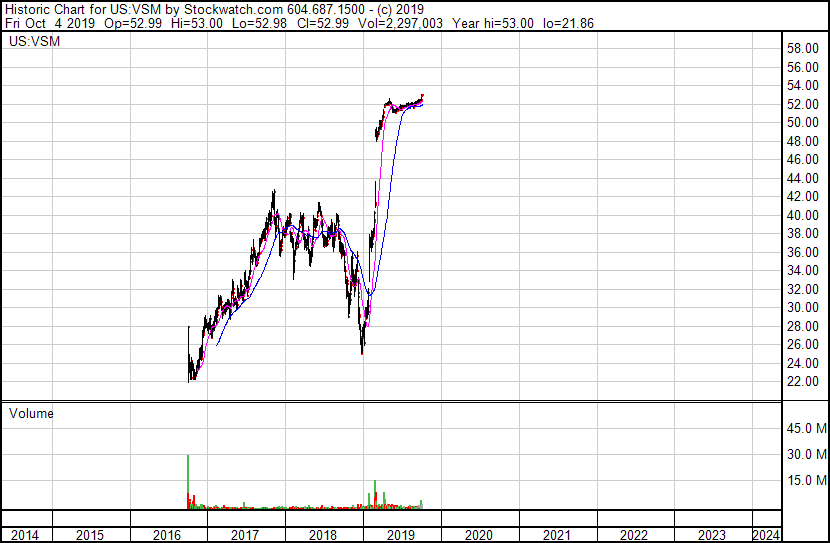Select the 2019 year on the time axis
The width and height of the screenshot is (830, 543).
(401, 535)
